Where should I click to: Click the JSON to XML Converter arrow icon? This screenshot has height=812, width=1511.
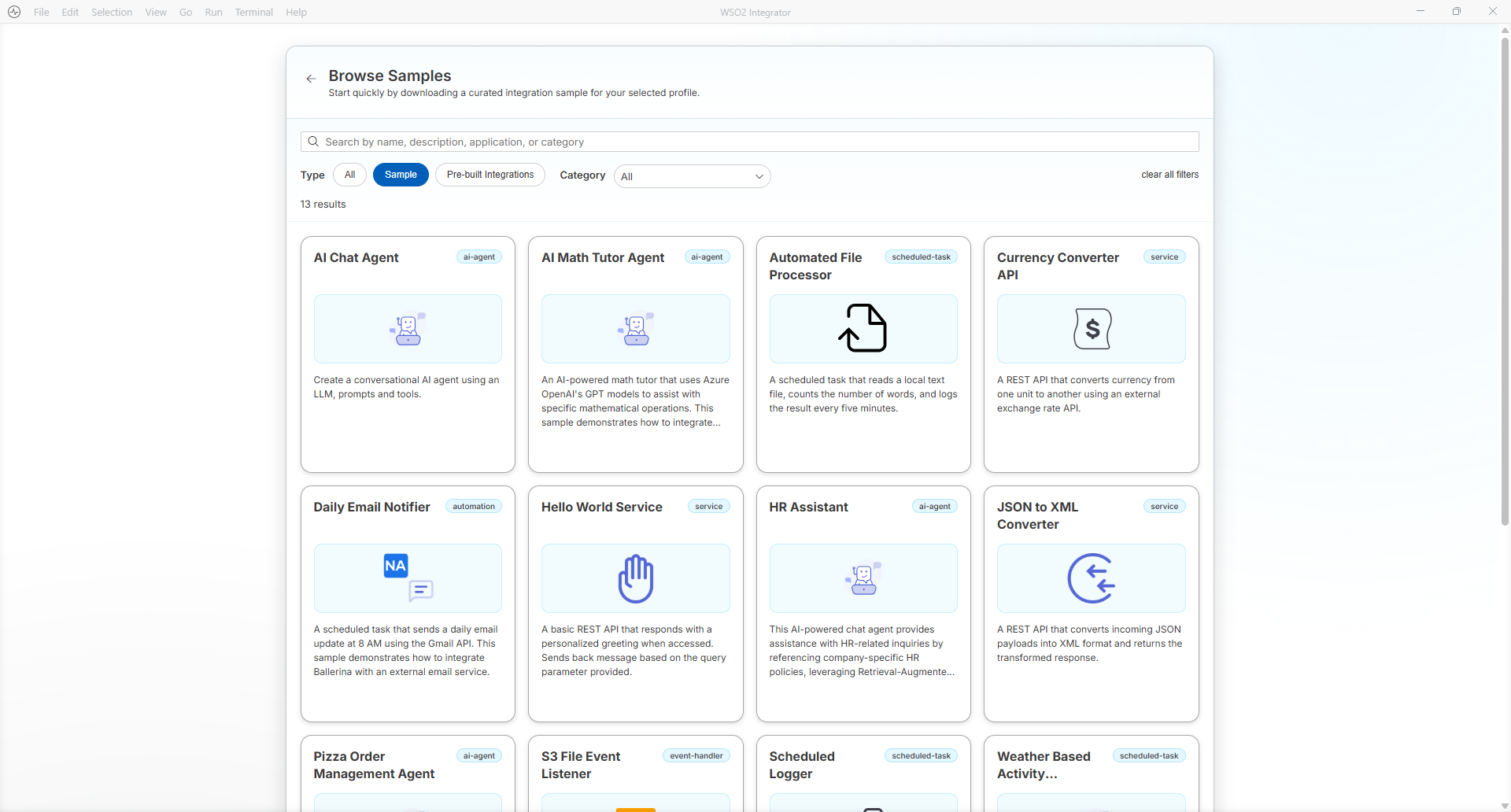[1092, 578]
